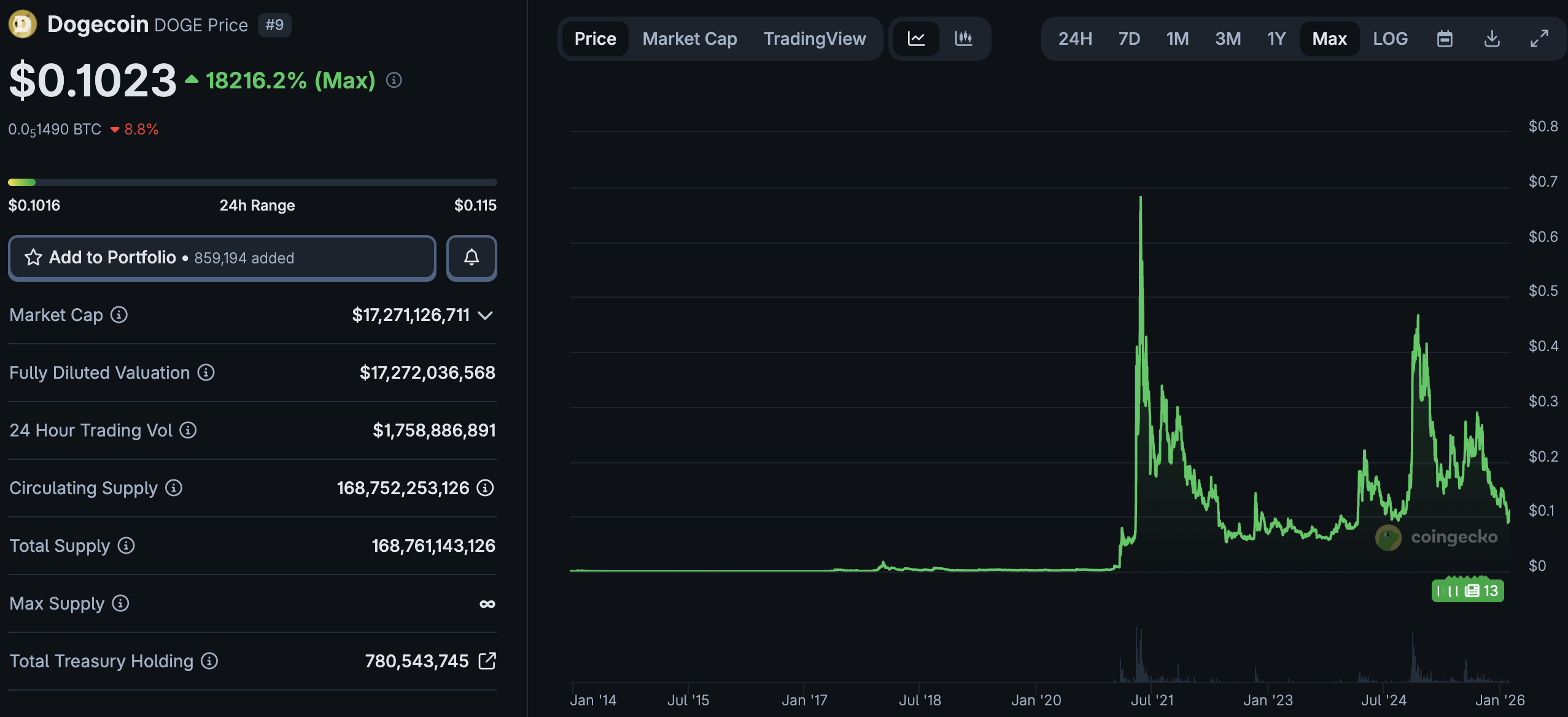Screen dimensions: 1568x717
Task: Click the $0.8 y-axis label
Action: (x=1543, y=126)
